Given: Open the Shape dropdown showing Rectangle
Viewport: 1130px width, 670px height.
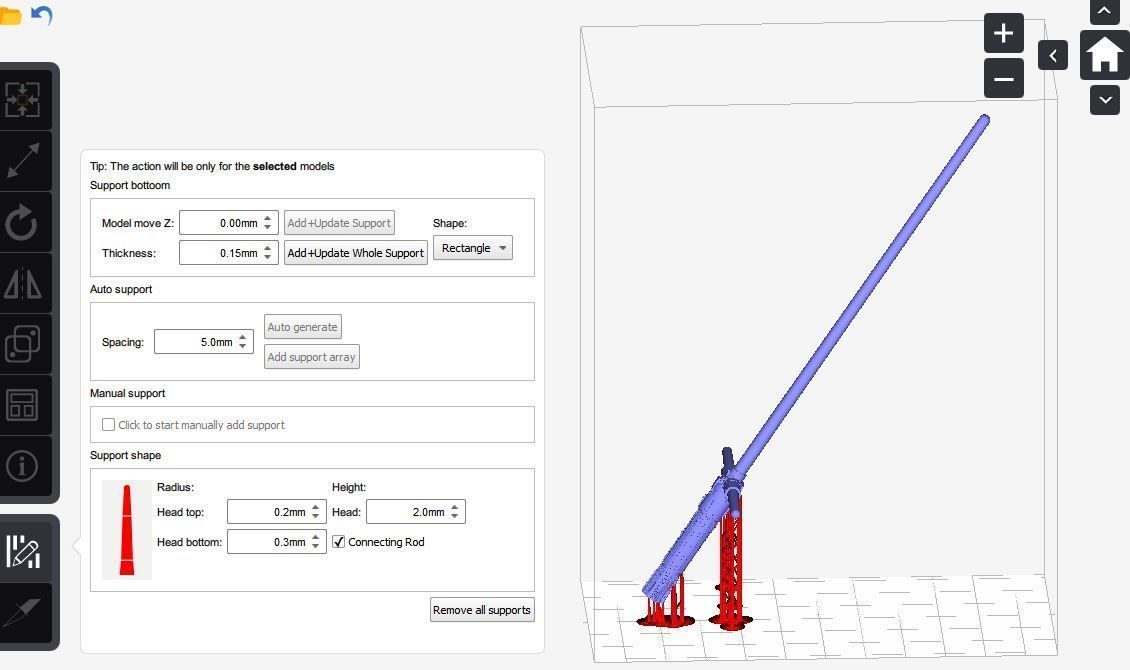Looking at the screenshot, I should point(472,248).
